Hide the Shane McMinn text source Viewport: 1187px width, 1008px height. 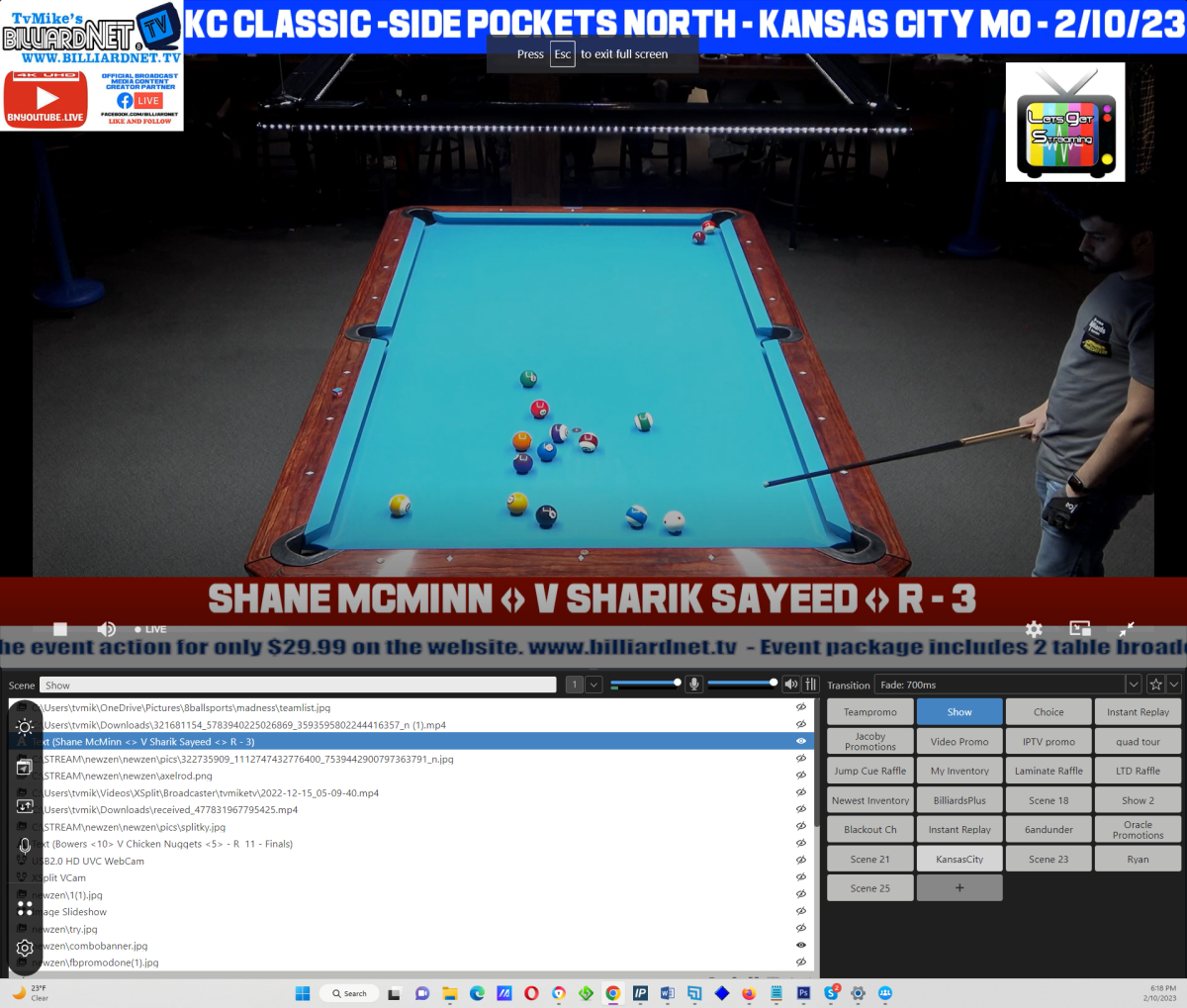pyautogui.click(x=800, y=742)
